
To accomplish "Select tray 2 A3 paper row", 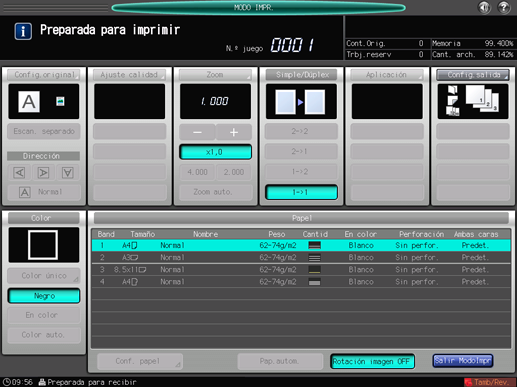I will (301, 257).
